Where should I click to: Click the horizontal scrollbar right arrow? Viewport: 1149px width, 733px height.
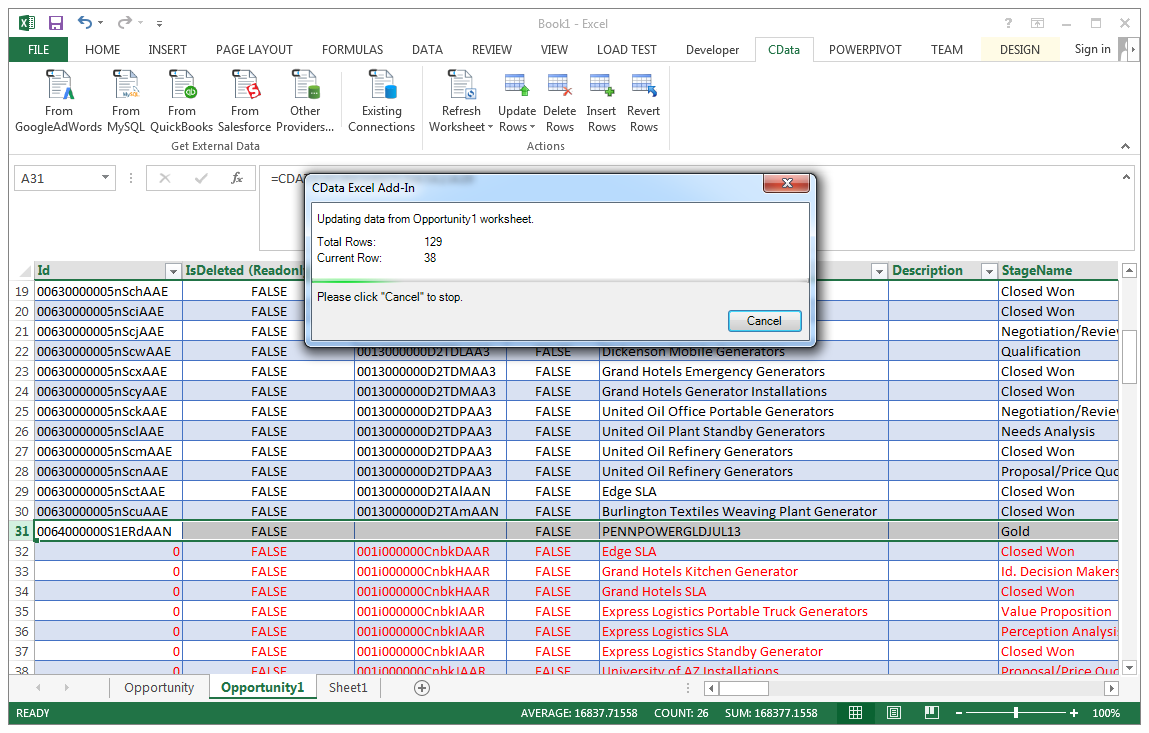click(x=1112, y=688)
